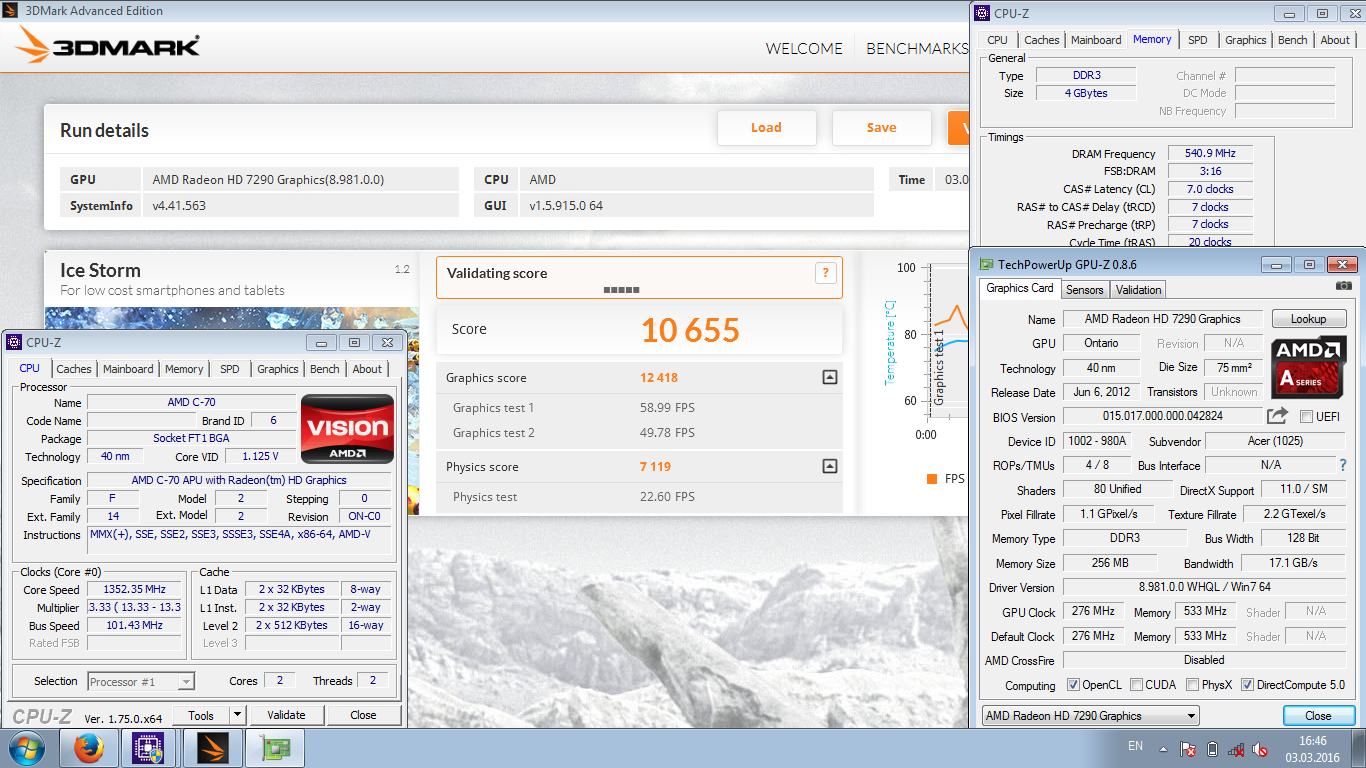Screen dimensions: 1366x768
Task: Open the BENCHMARKS menu in 3DMark
Action: 917,48
